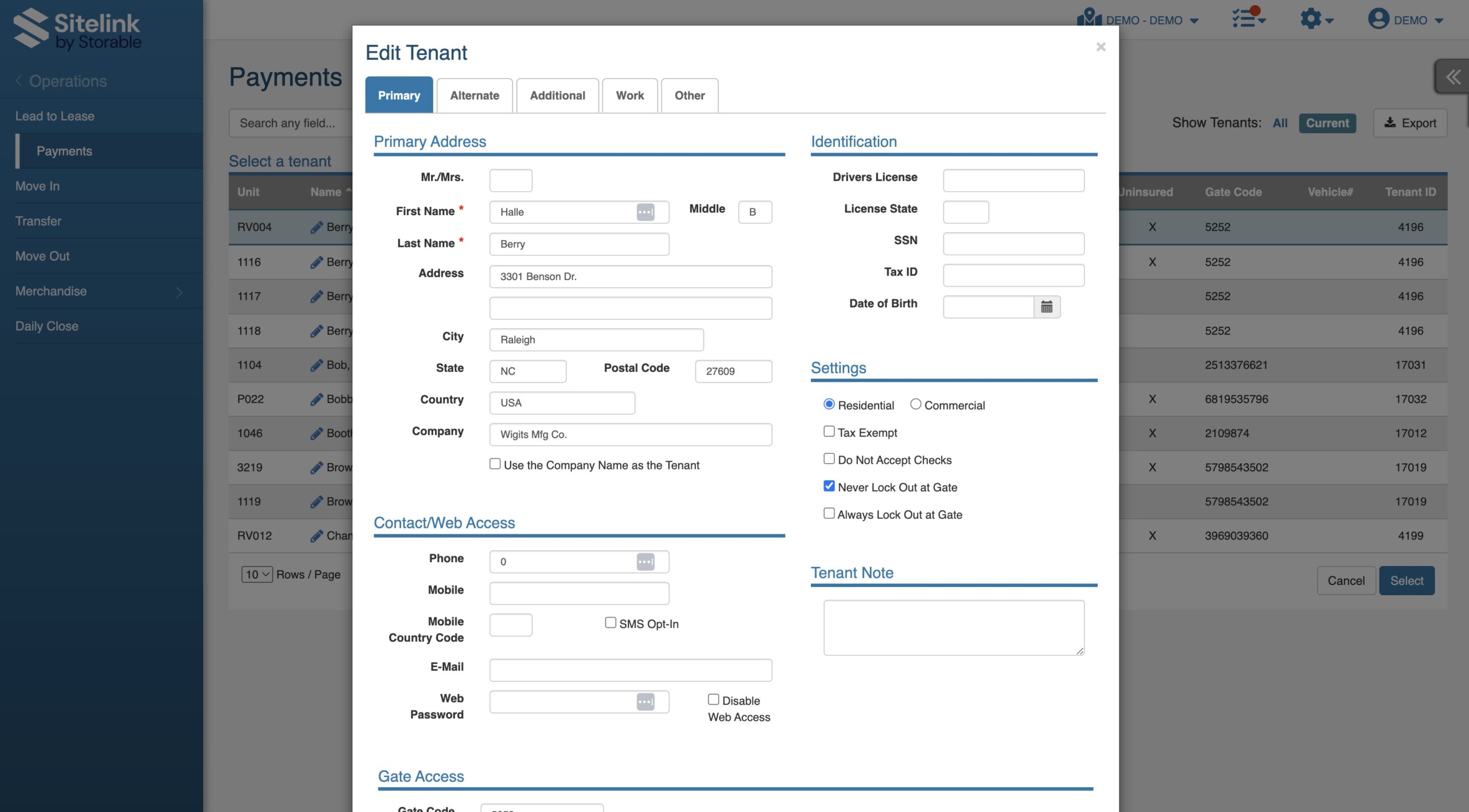Open the Date of Birth calendar picker
Image resolution: width=1469 pixels, height=812 pixels.
tap(1046, 306)
